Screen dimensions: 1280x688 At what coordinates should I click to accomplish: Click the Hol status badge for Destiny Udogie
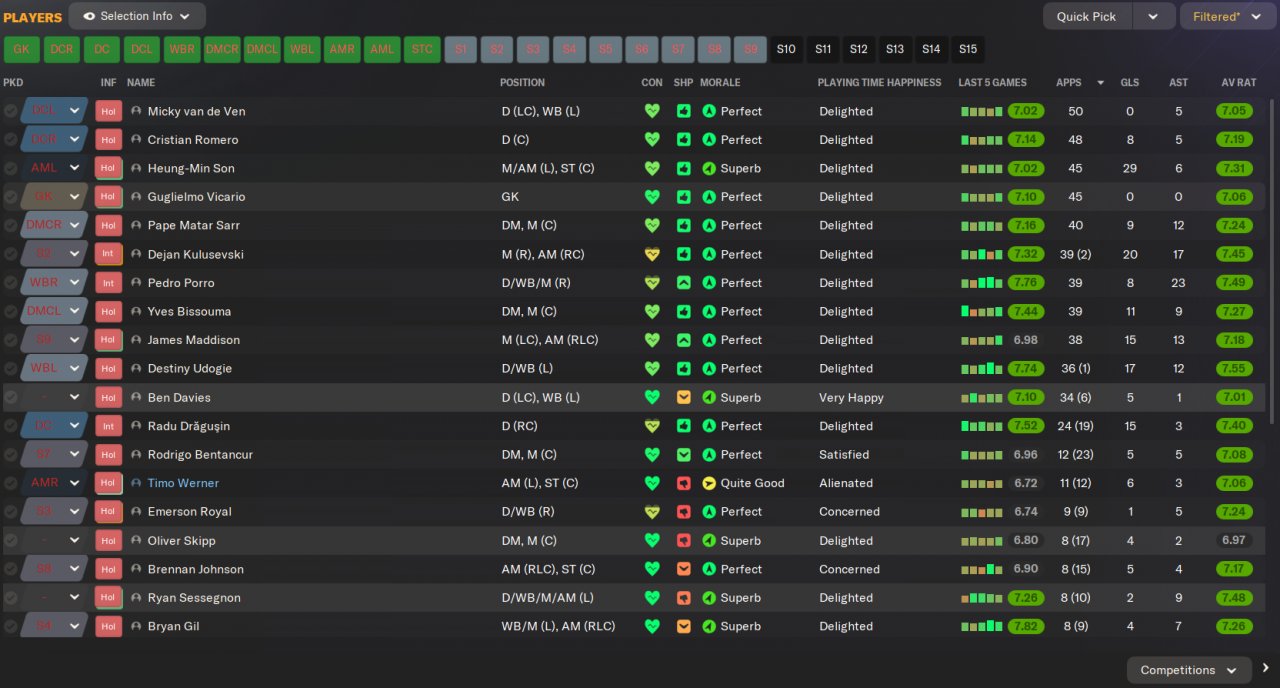click(x=108, y=368)
